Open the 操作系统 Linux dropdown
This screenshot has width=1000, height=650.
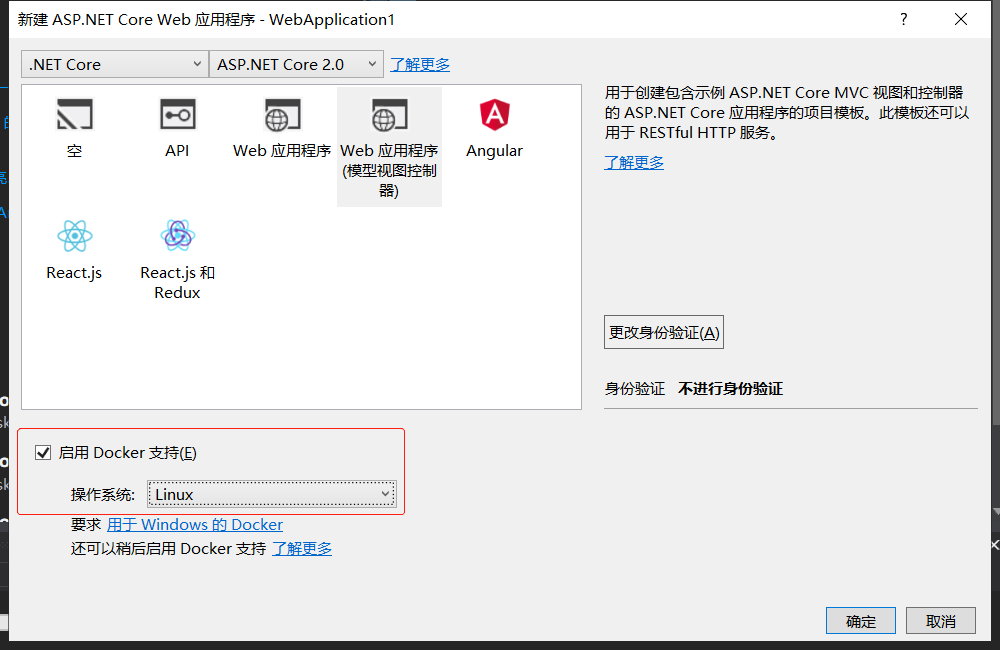(272, 494)
